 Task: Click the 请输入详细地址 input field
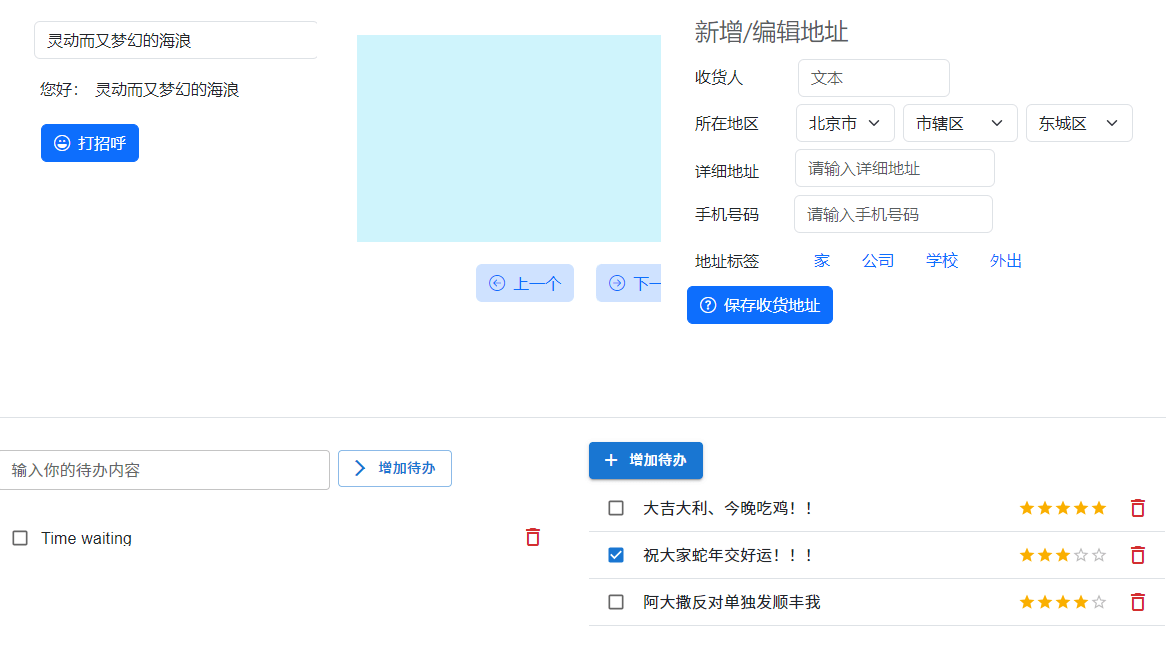click(x=894, y=168)
